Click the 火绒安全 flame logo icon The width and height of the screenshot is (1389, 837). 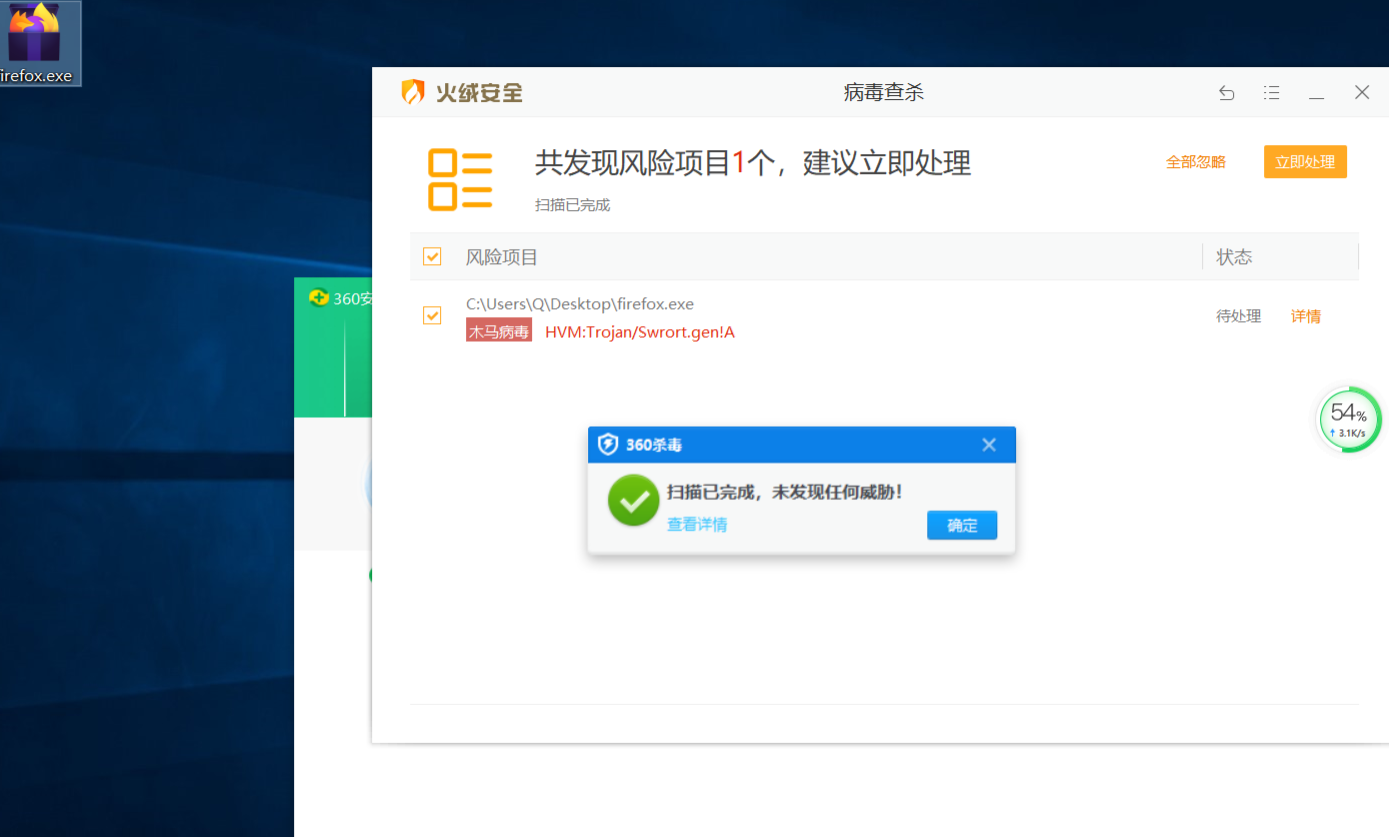point(413,92)
